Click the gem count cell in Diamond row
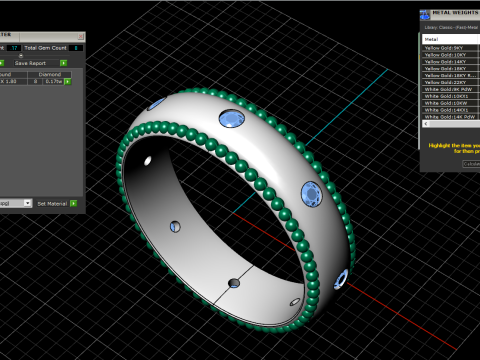This screenshot has height=360, width=480. pyautogui.click(x=35, y=82)
